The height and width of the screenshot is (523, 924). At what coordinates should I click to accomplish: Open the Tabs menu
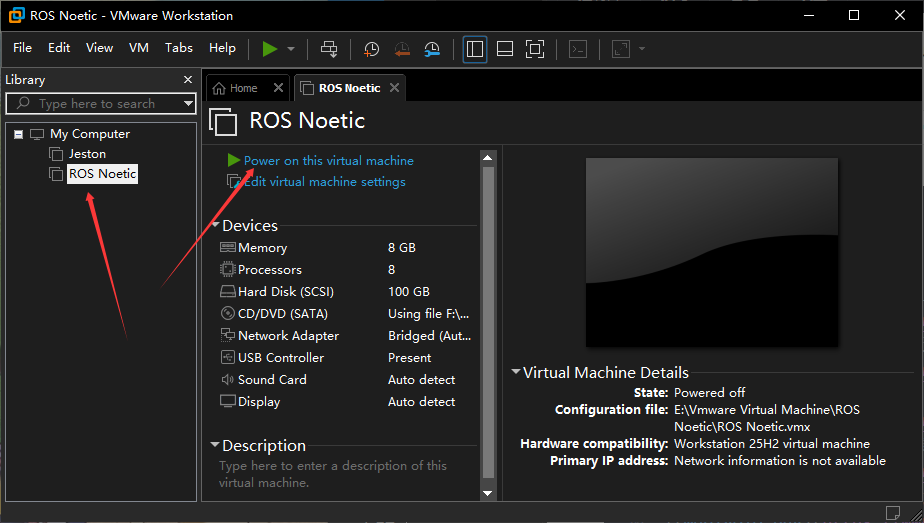click(179, 48)
